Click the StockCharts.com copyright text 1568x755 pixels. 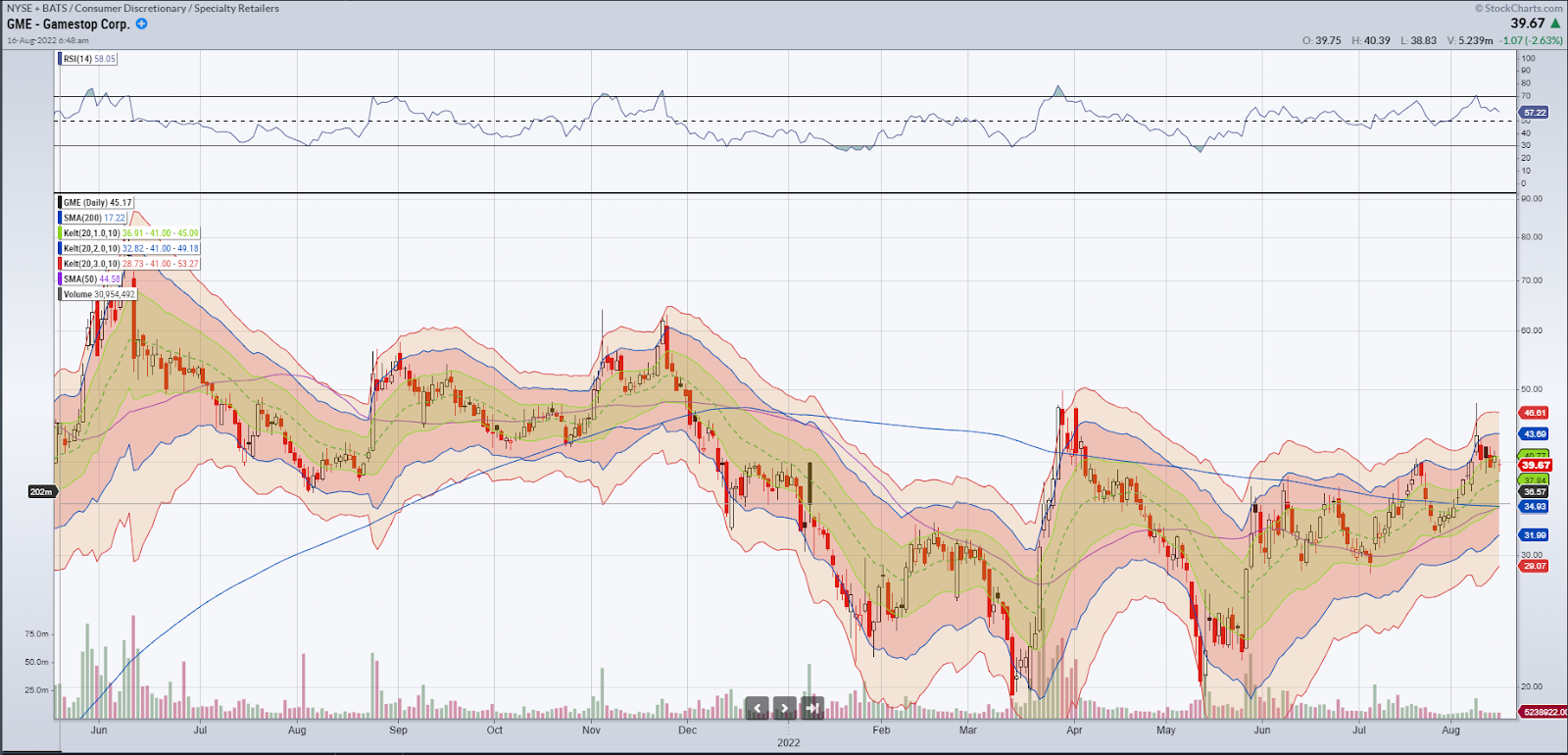[x=1519, y=8]
